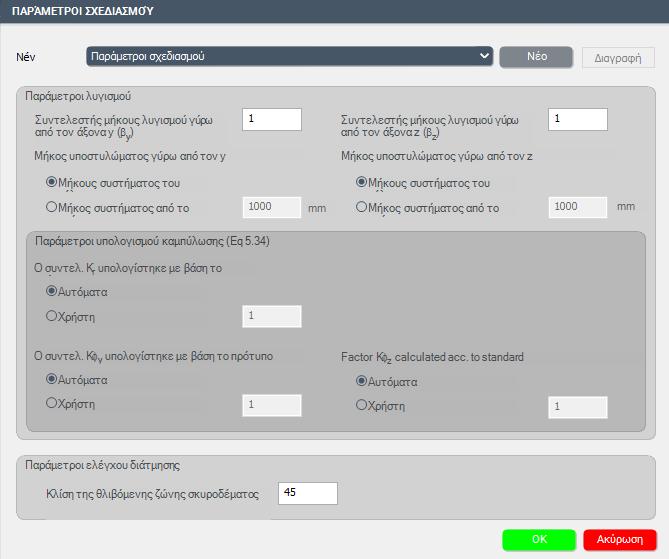Click the 1000 mm field for axis z
669x559 pixels.
578,207
